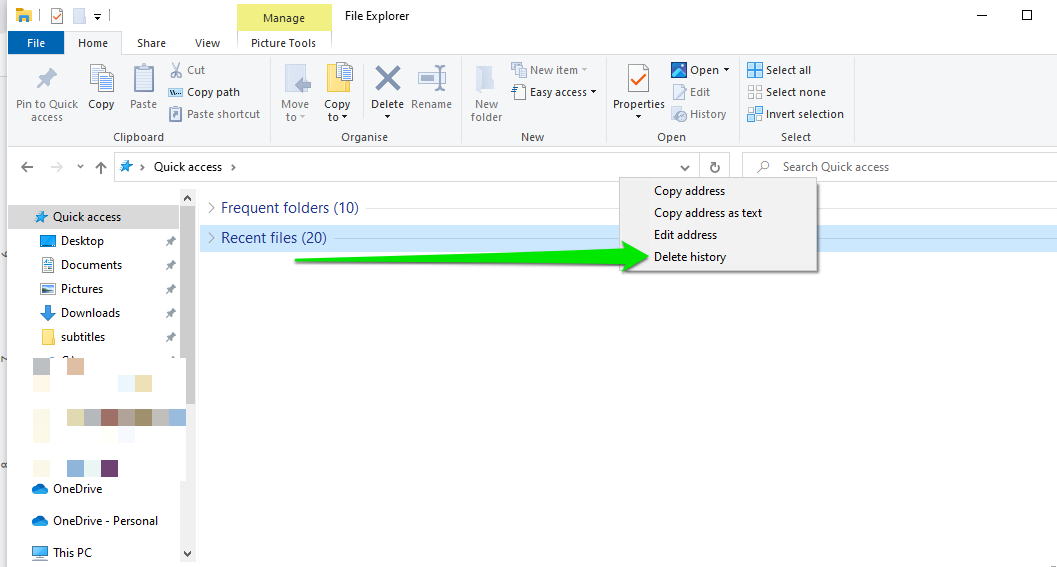Expand Frequent folders group
The image size is (1057, 567).
tap(211, 208)
